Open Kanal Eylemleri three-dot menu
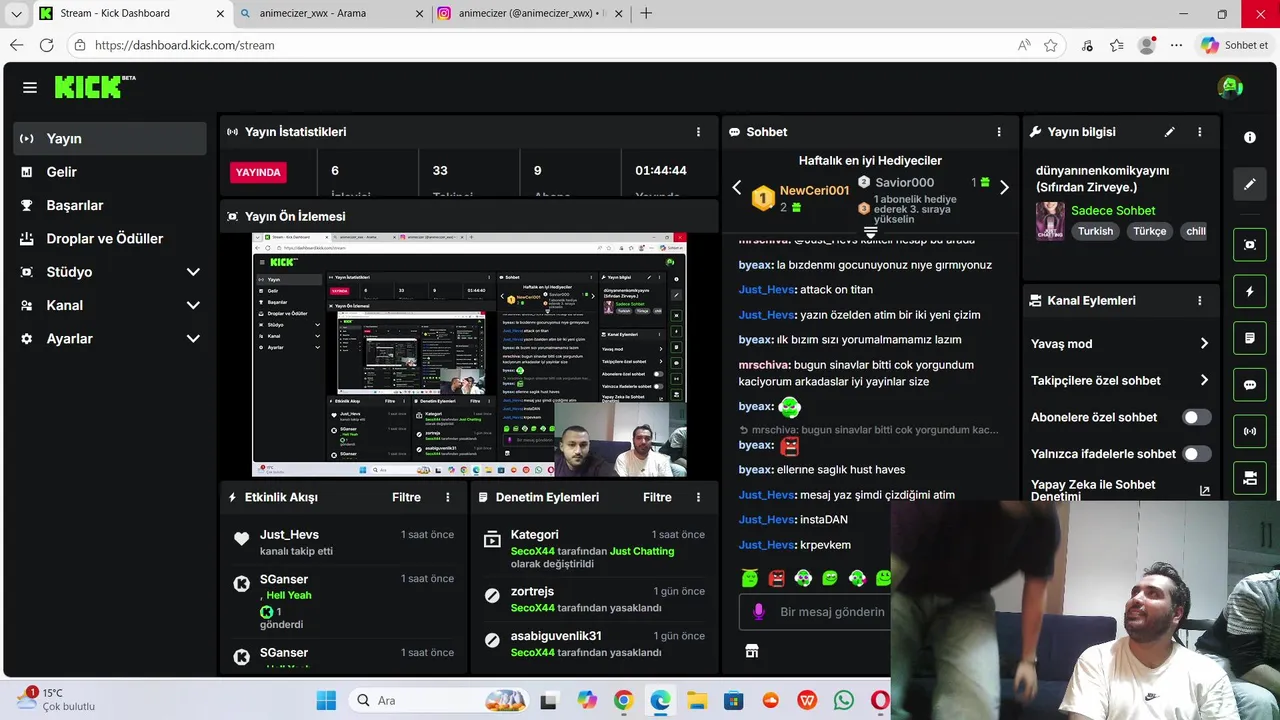1280x720 pixels. coord(1199,300)
